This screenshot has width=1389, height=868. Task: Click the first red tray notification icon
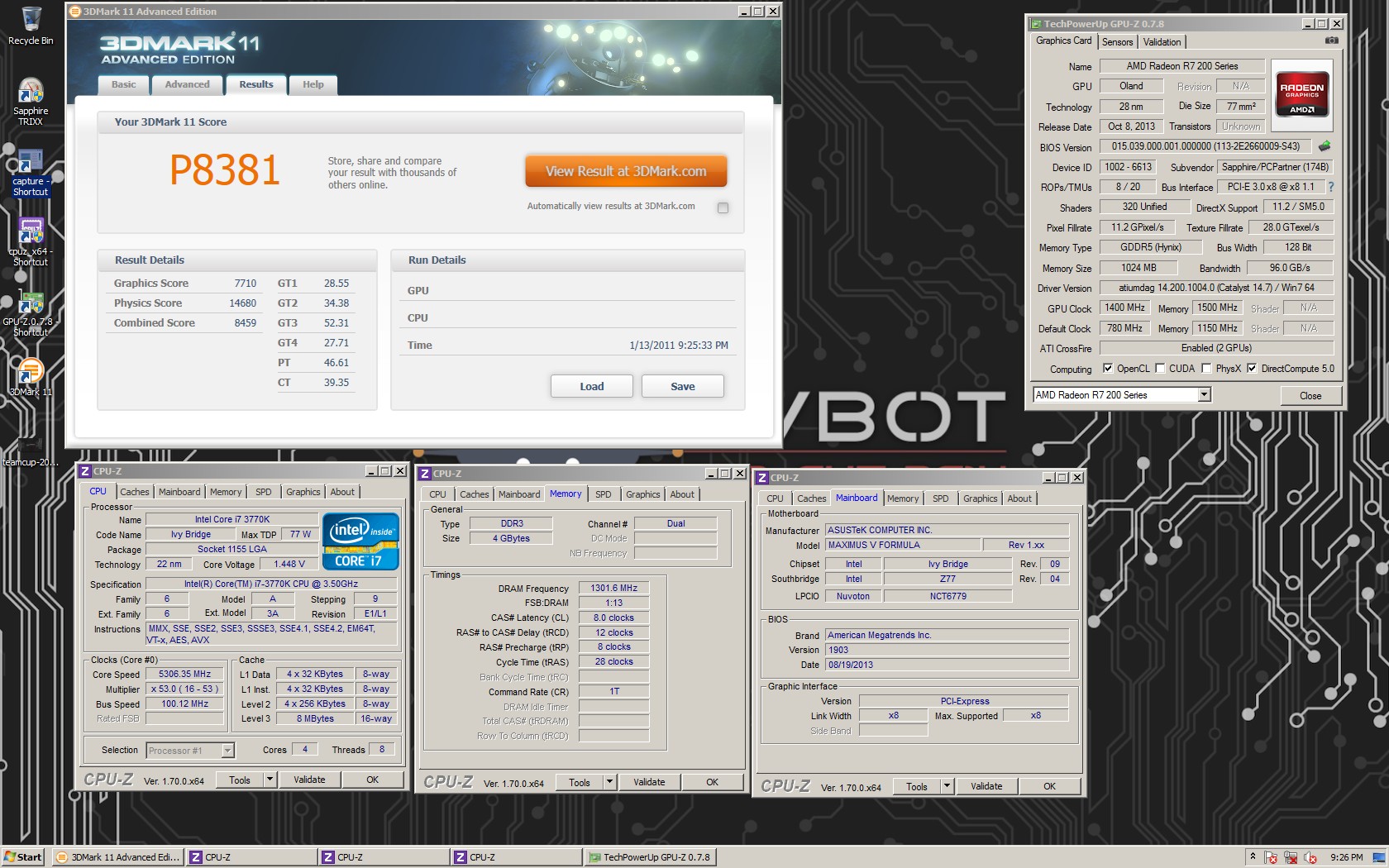click(x=1271, y=858)
